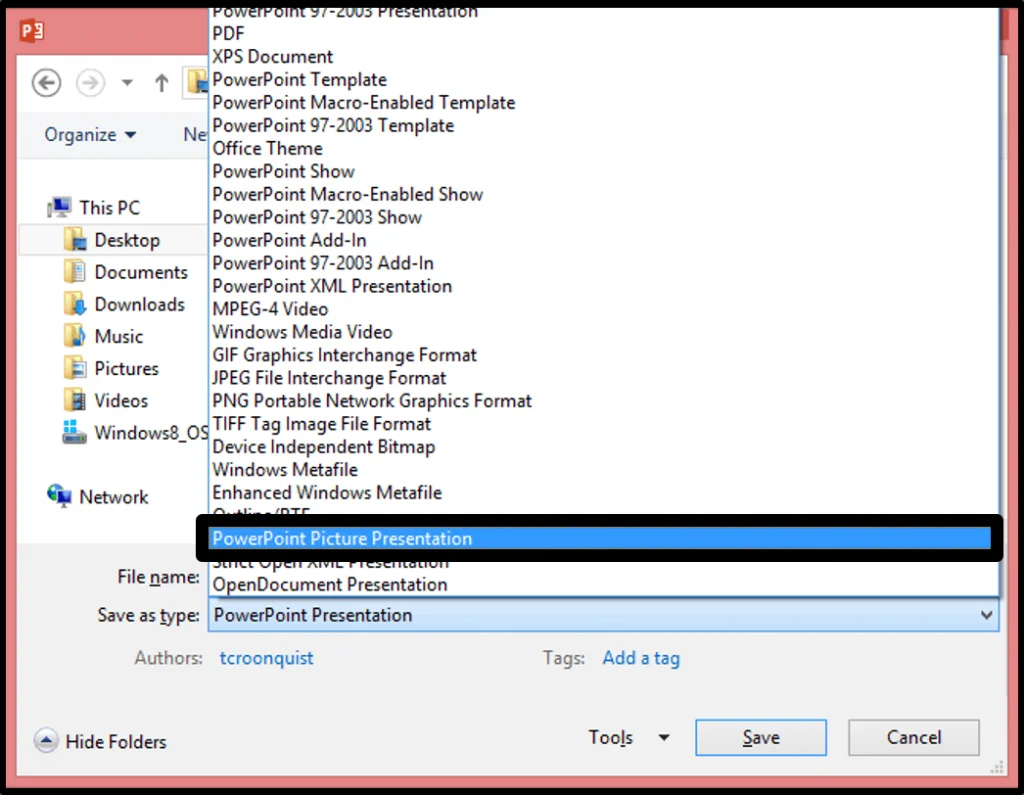Select PowerPoint Picture Presentation type

click(x=600, y=538)
